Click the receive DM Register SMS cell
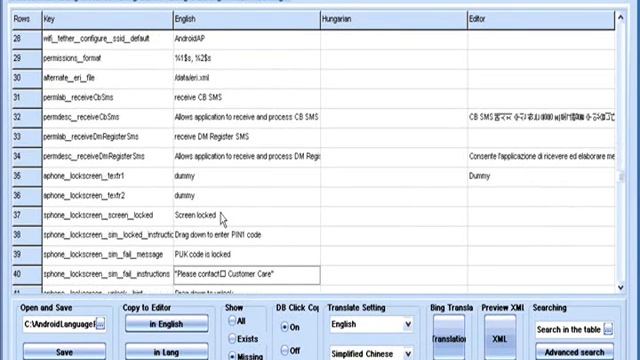Image resolution: width=640 pixels, height=360 pixels. tap(247, 137)
